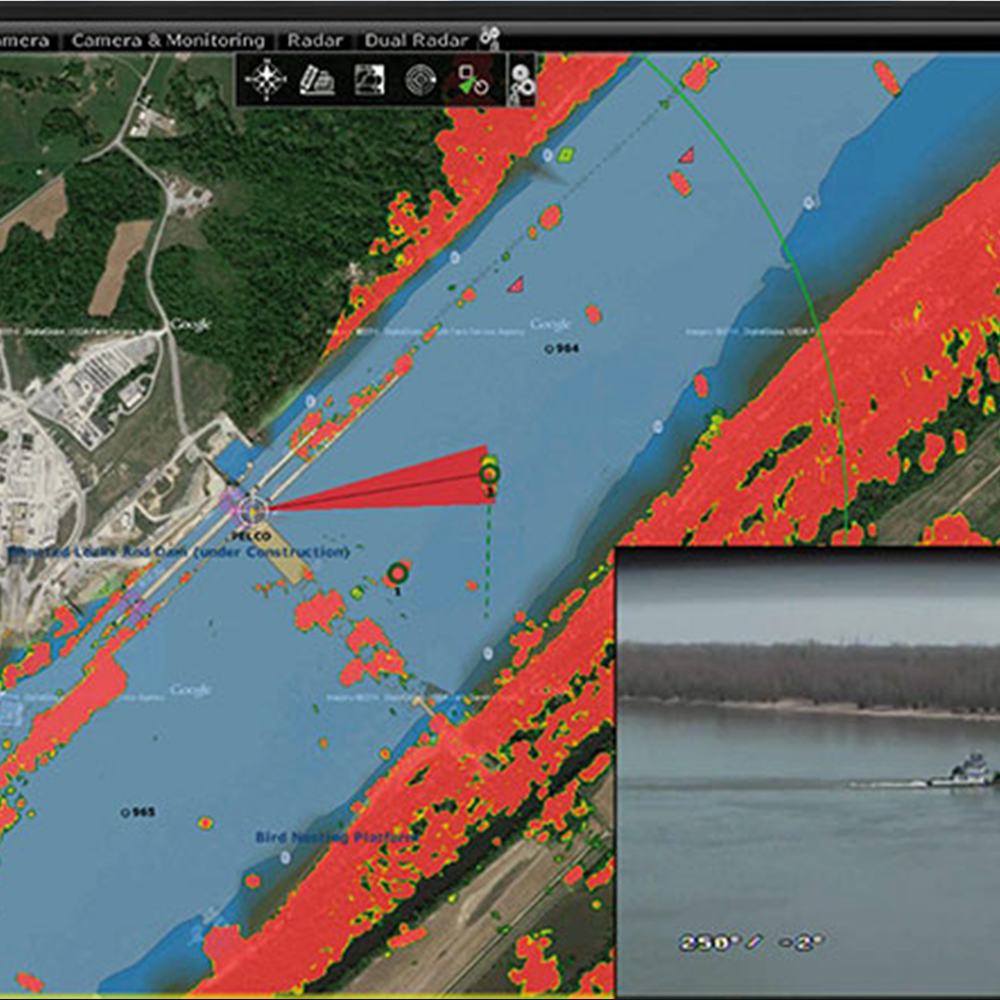Click the river mile marker 964

coord(562,349)
